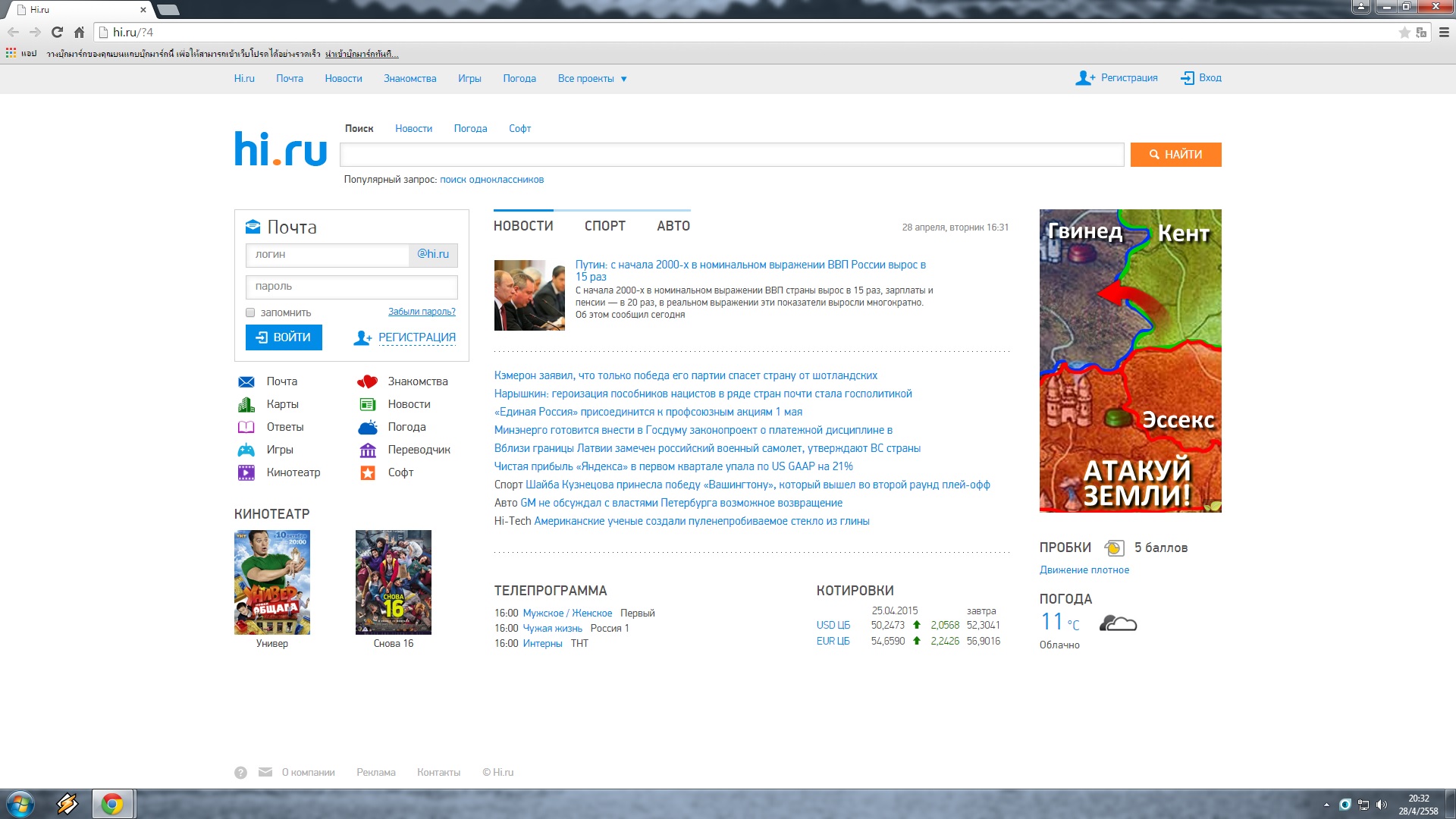Switch to the АВТО news tab
The image size is (1456, 819).
pyautogui.click(x=673, y=226)
